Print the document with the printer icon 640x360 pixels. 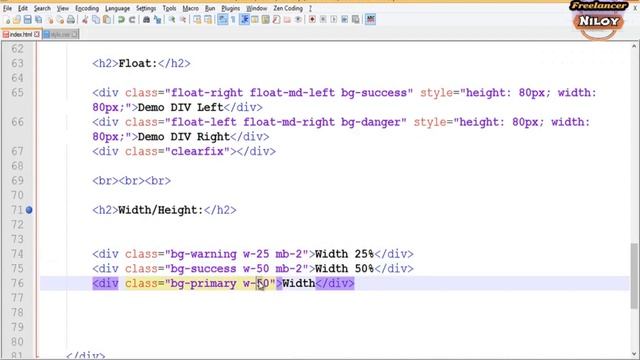point(71,20)
